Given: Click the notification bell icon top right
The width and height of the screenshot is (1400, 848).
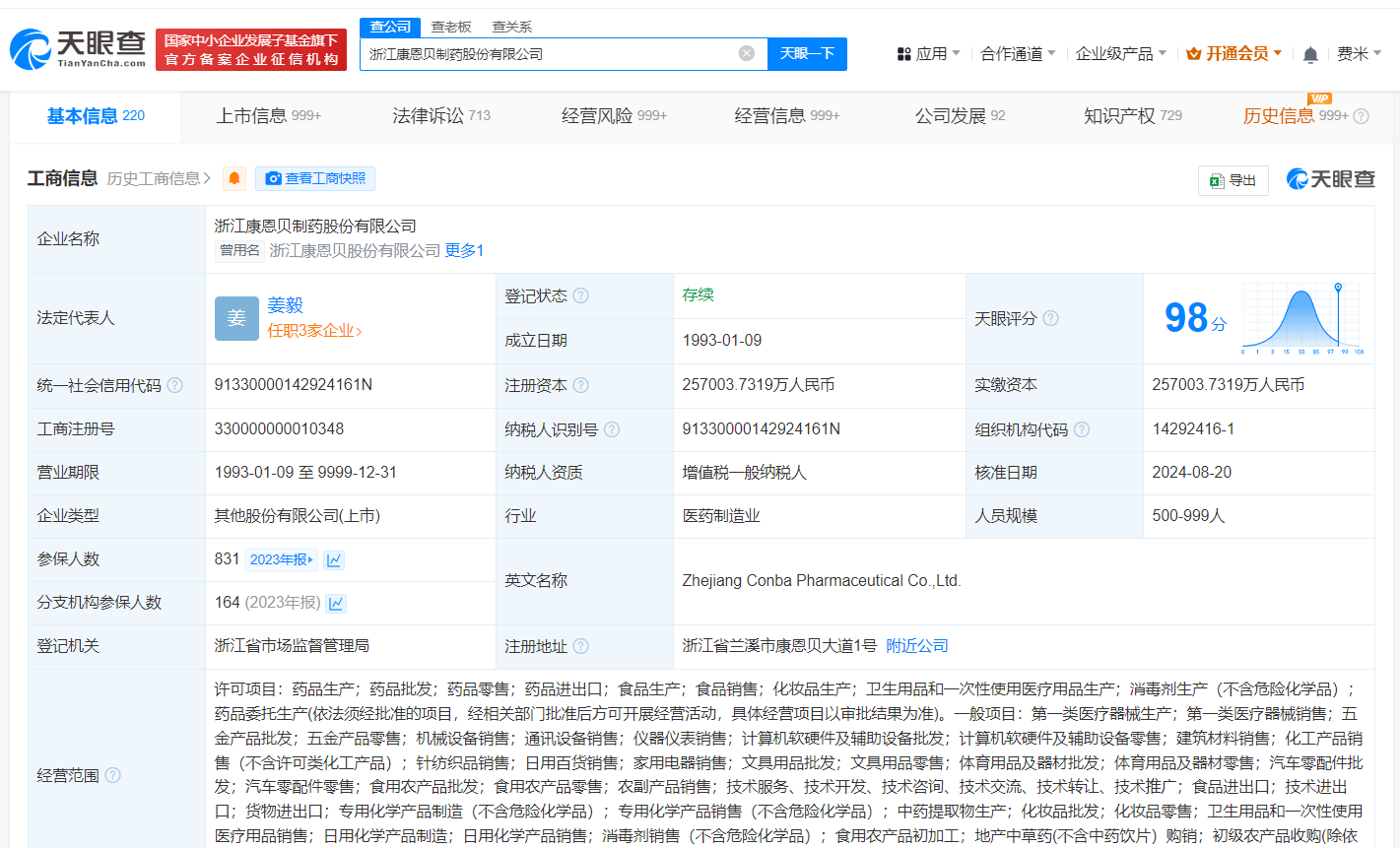Looking at the screenshot, I should pyautogui.click(x=1311, y=54).
